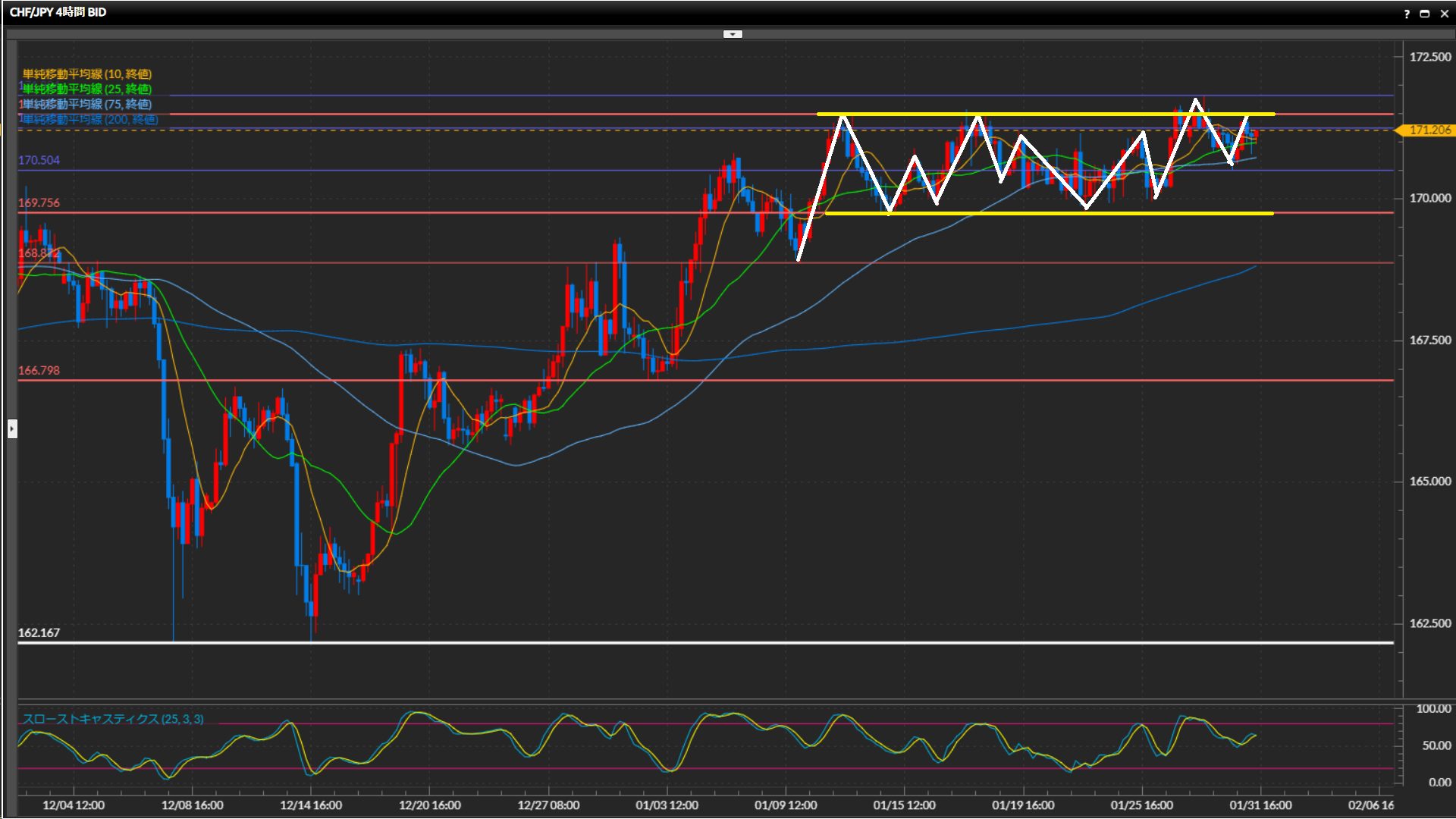Maximize the CHF/JPY chart window

[x=1424, y=13]
